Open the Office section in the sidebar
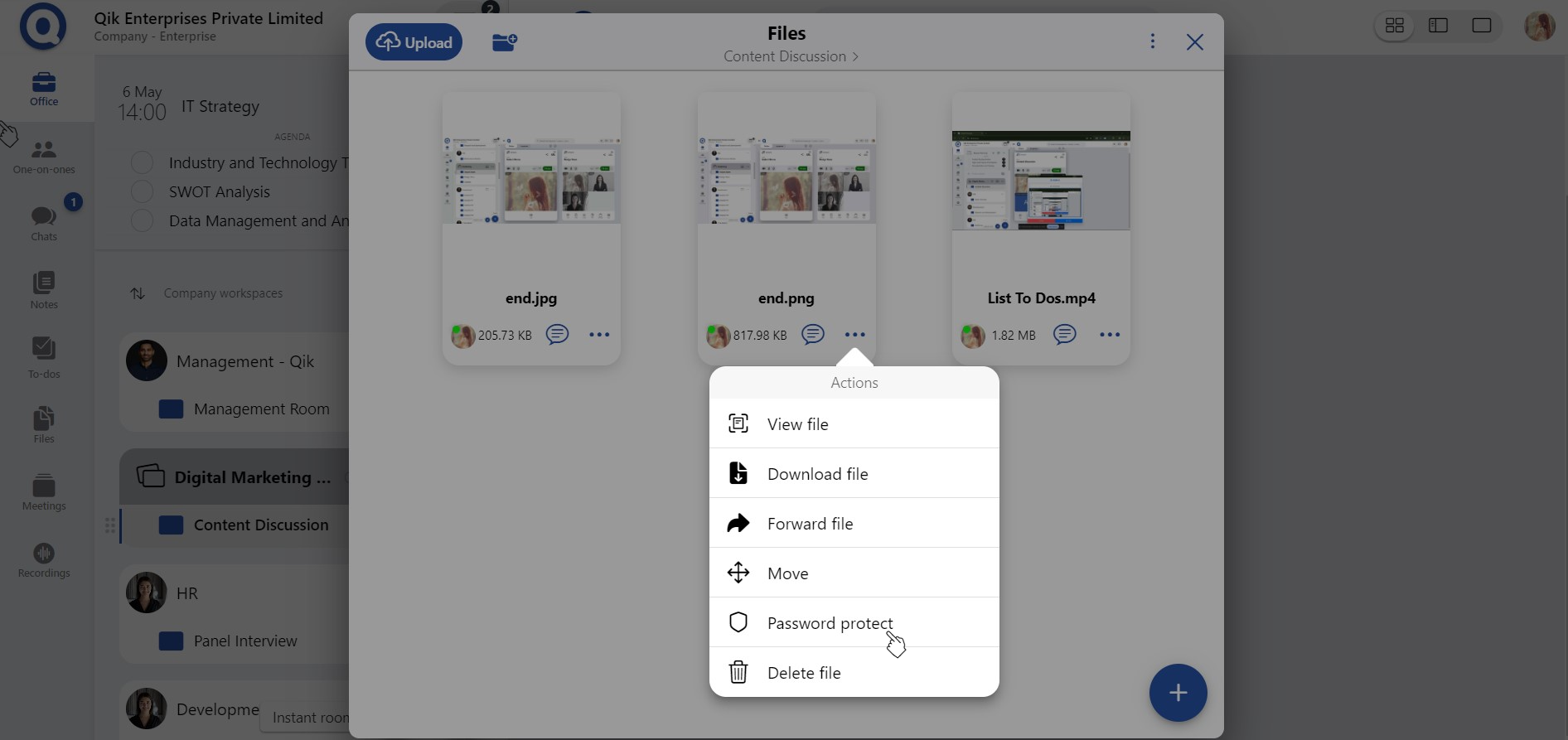 [x=44, y=89]
